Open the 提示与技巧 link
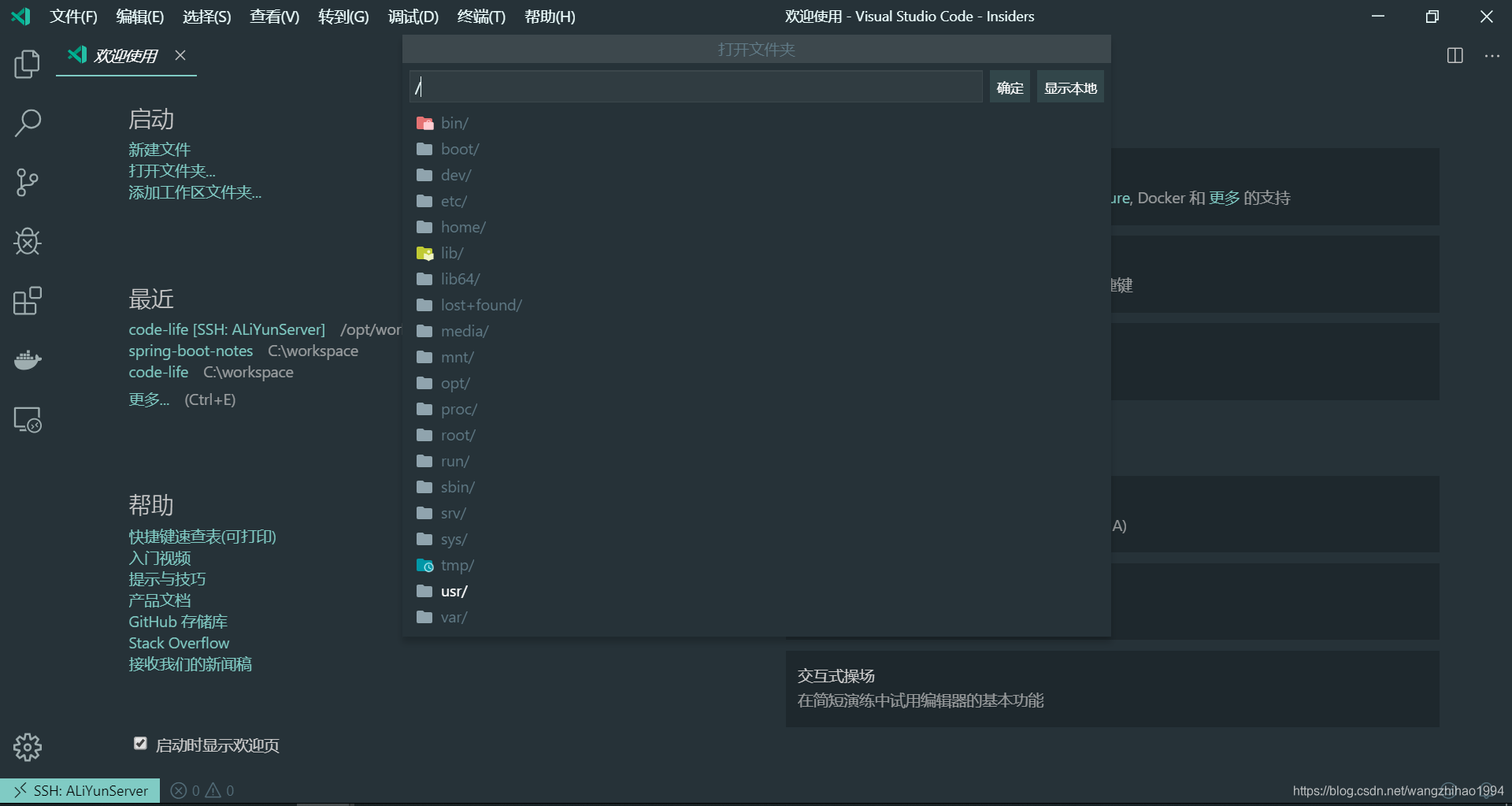This screenshot has width=1512, height=806. (167, 579)
